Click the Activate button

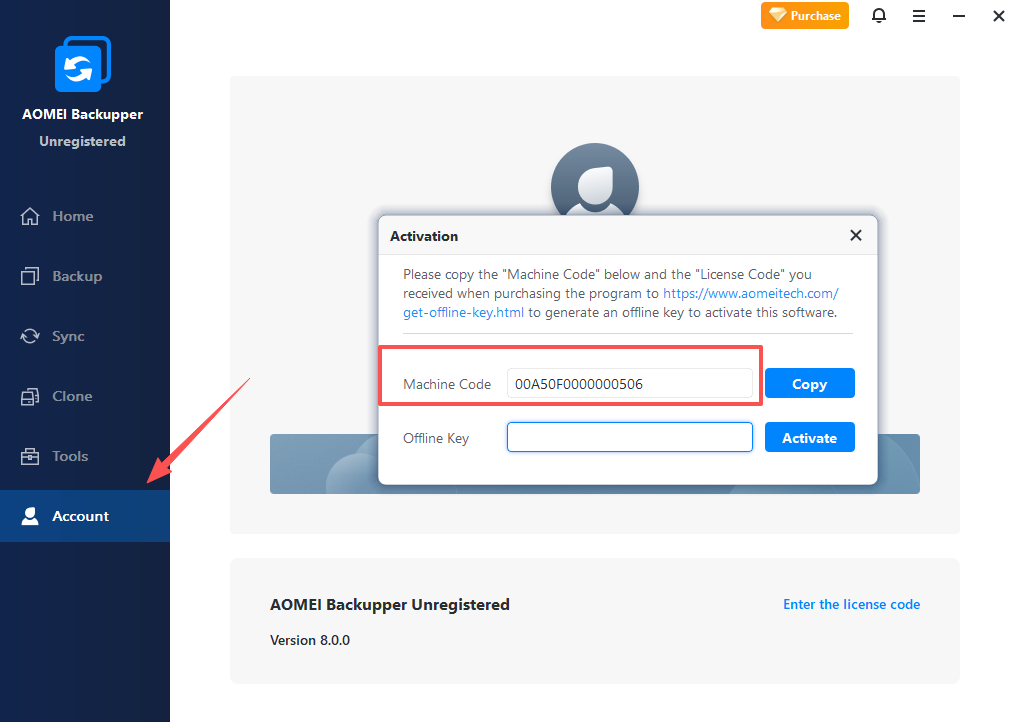coord(809,438)
